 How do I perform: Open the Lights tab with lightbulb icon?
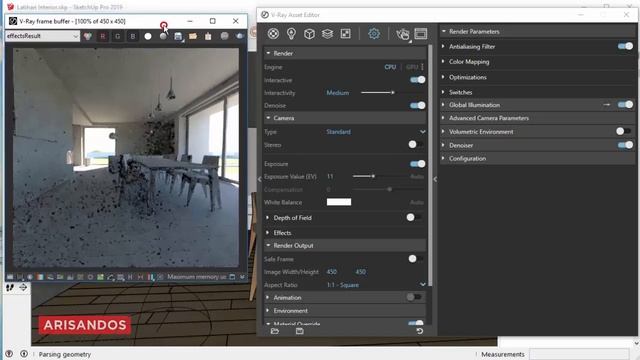click(291, 33)
